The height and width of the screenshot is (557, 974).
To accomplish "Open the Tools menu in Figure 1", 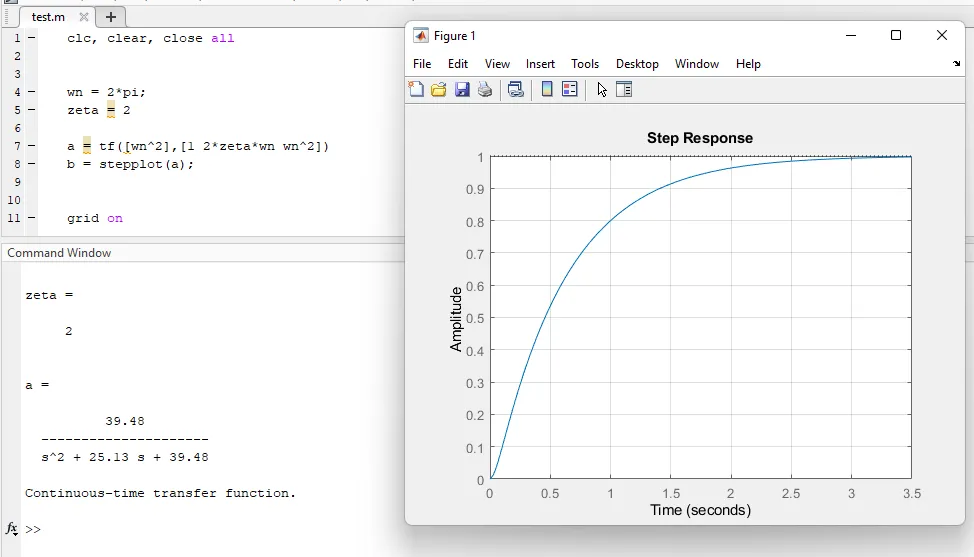I will [585, 64].
